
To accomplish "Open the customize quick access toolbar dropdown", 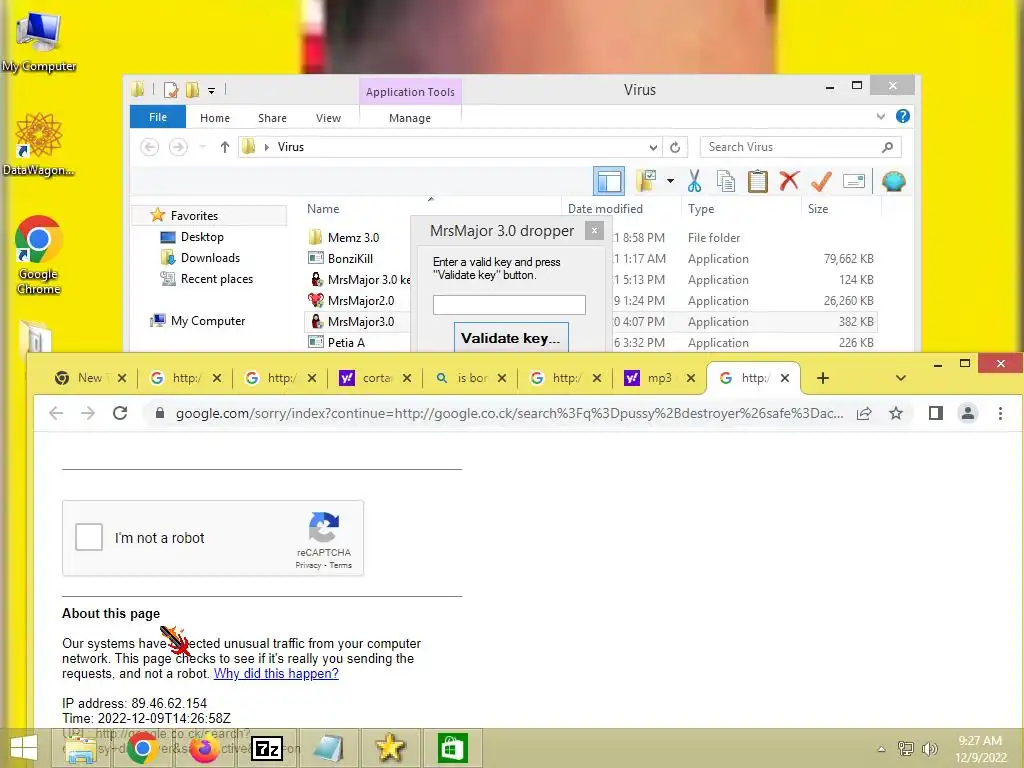I will point(211,91).
